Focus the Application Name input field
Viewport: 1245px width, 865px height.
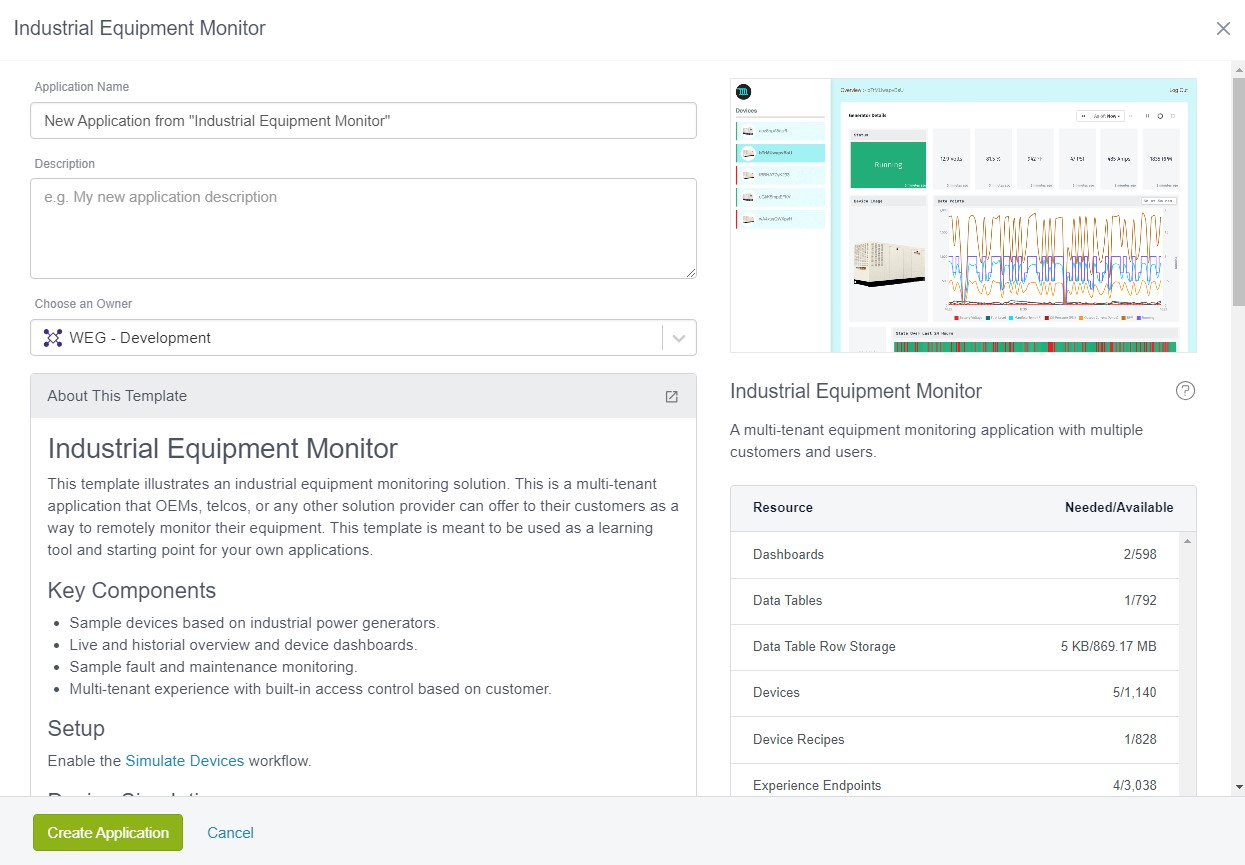pos(363,120)
